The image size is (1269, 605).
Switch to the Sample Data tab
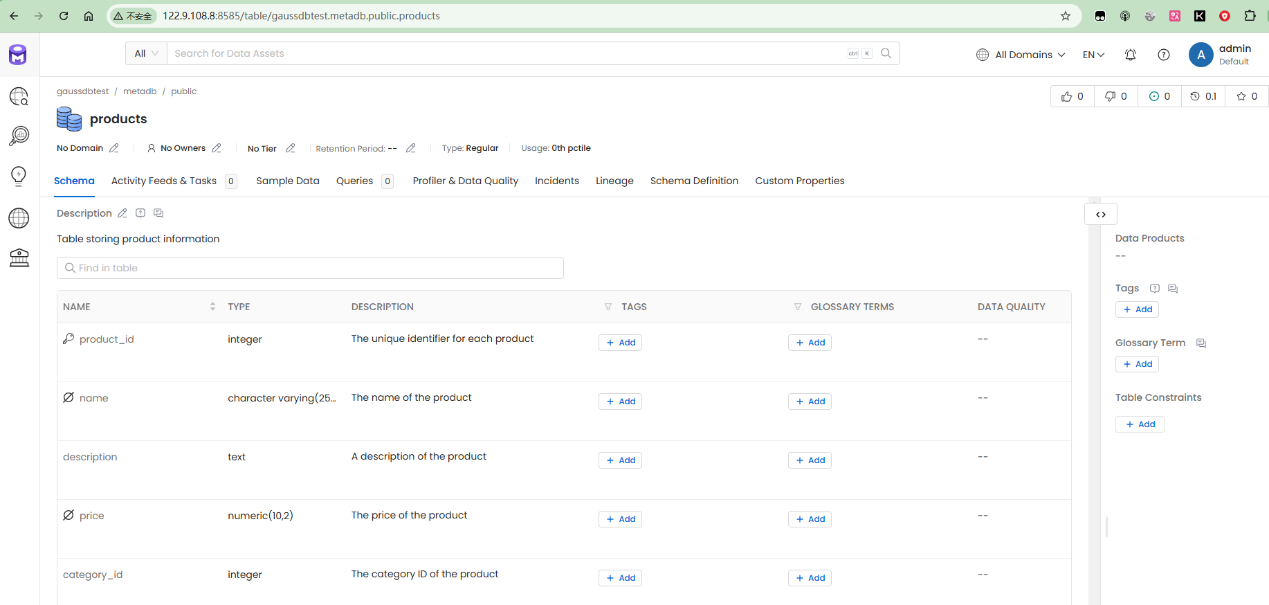coord(288,181)
